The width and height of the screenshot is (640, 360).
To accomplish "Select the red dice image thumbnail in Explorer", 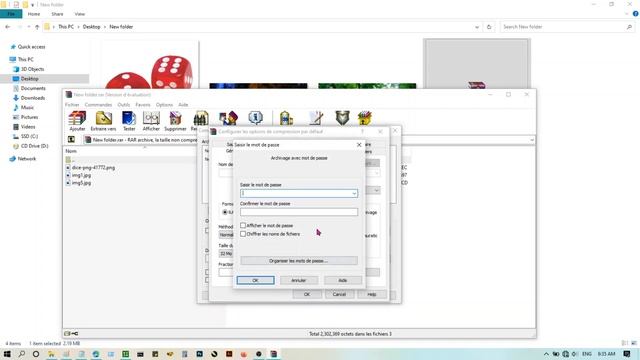I will pos(150,64).
